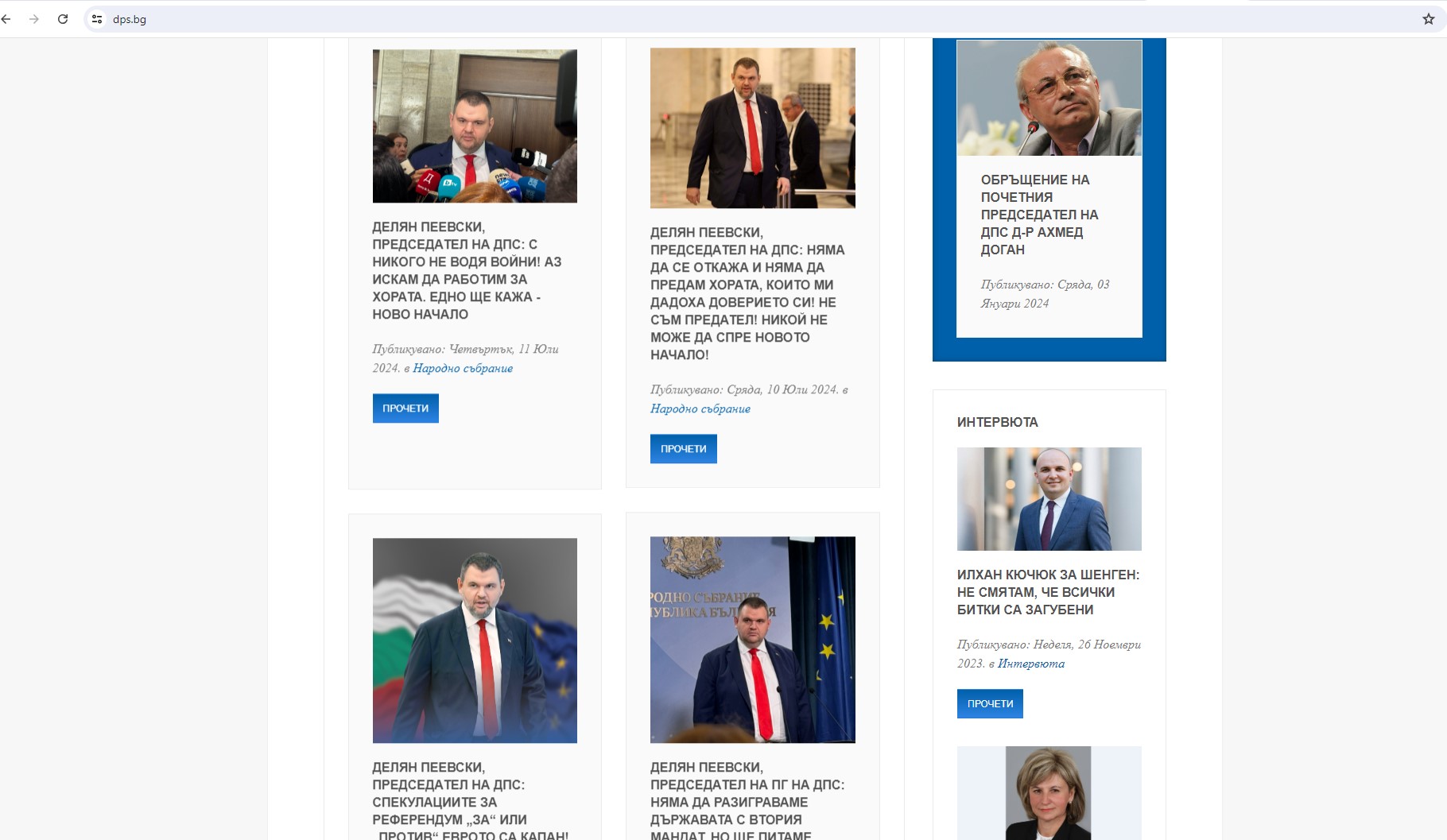The image size is (1447, 840).
Task: Open headline 'С НИКОГО НЕ ВОДЯ ВОЙНИ'
Action: point(468,271)
